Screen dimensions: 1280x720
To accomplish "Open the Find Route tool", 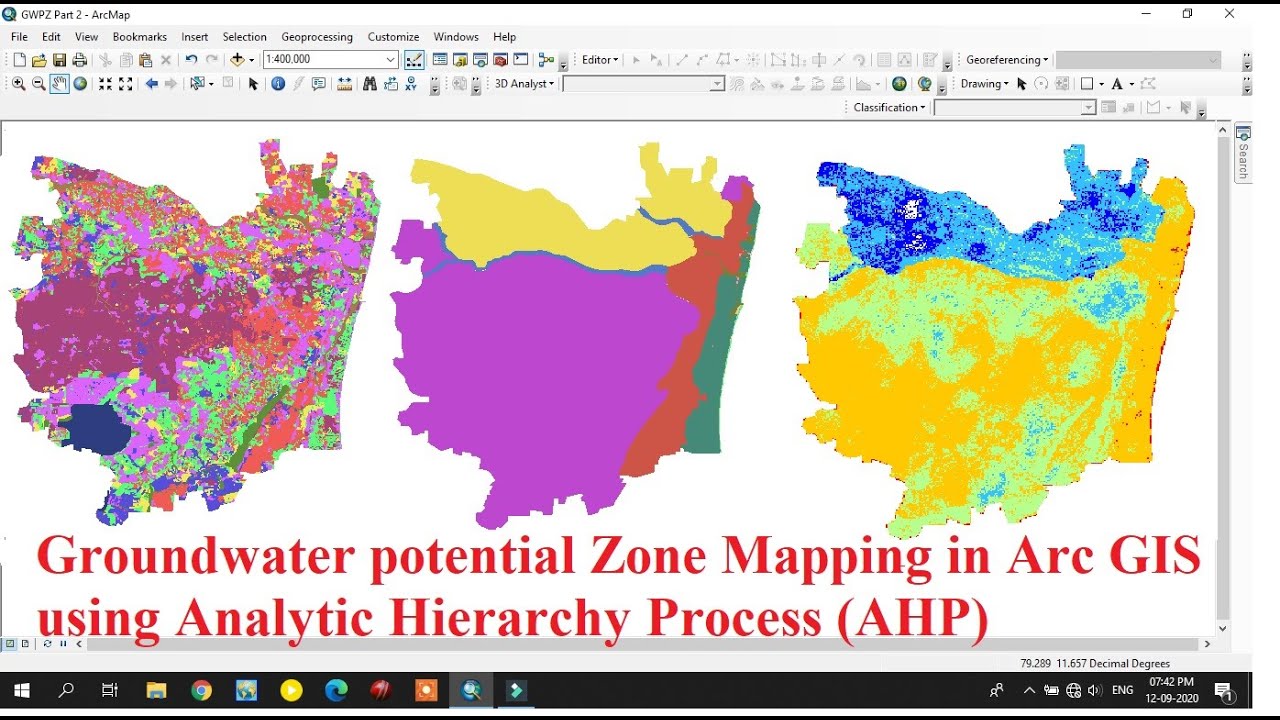I will (390, 84).
